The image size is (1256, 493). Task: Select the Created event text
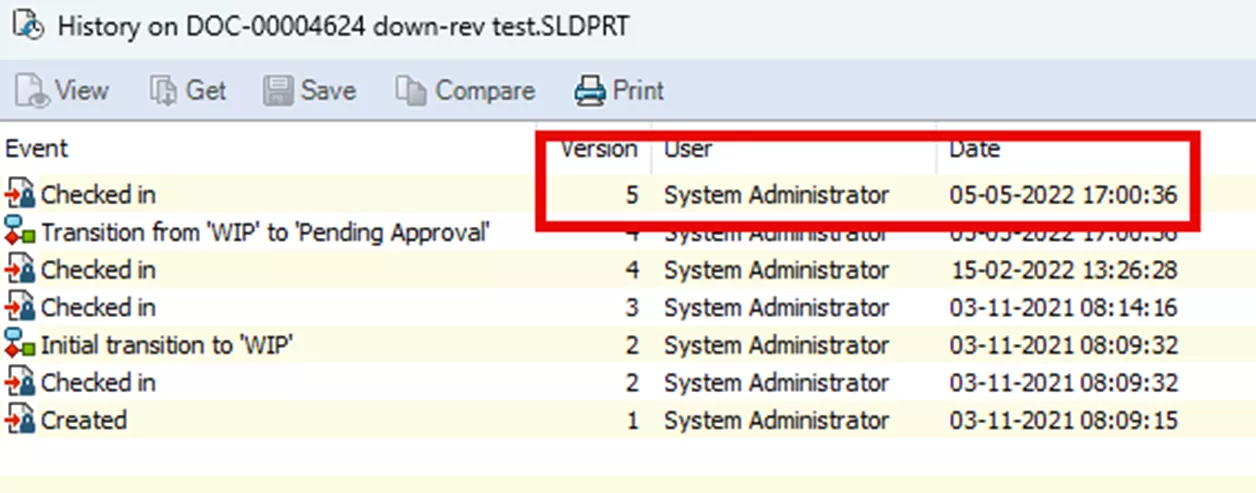click(x=84, y=420)
